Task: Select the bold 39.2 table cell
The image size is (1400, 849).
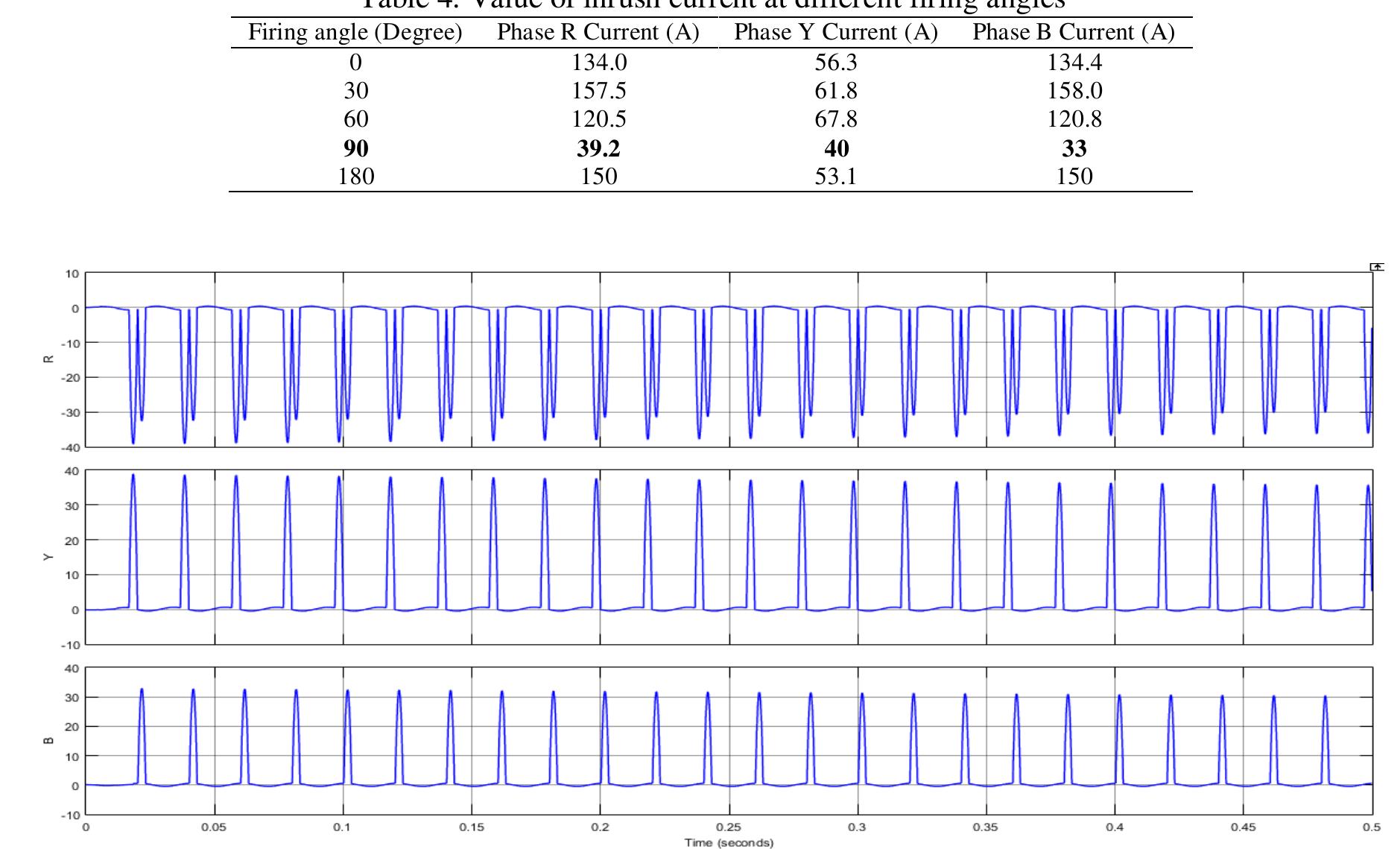Action: point(598,149)
